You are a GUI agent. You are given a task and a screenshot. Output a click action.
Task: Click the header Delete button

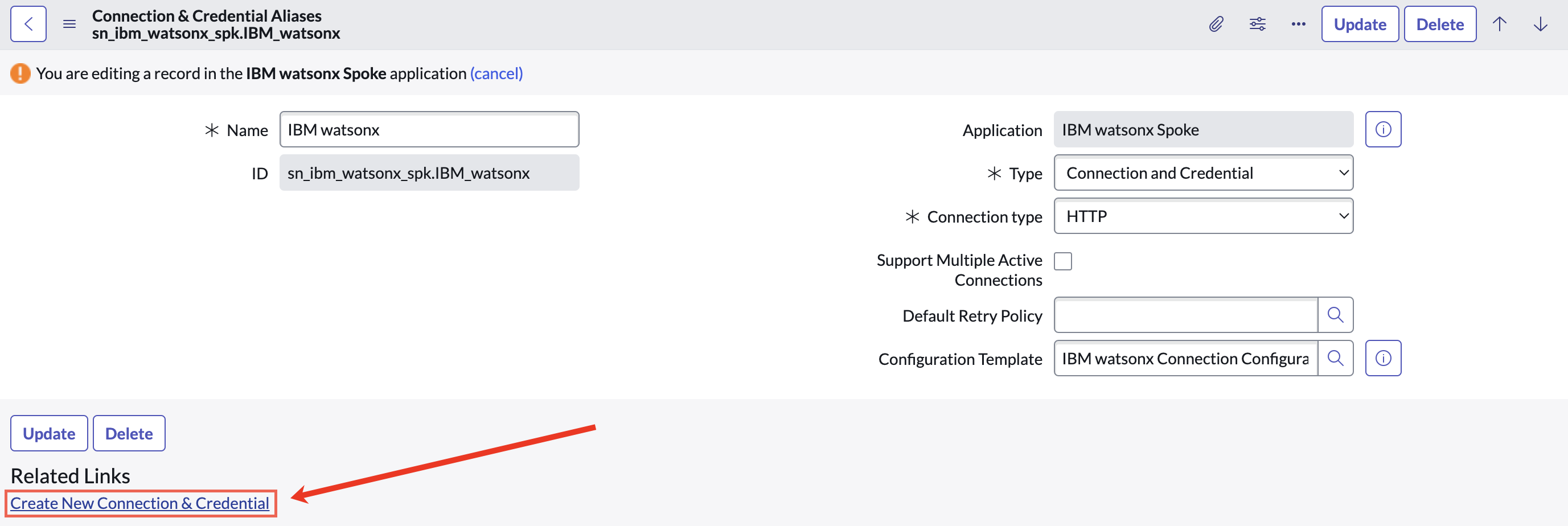(1439, 24)
